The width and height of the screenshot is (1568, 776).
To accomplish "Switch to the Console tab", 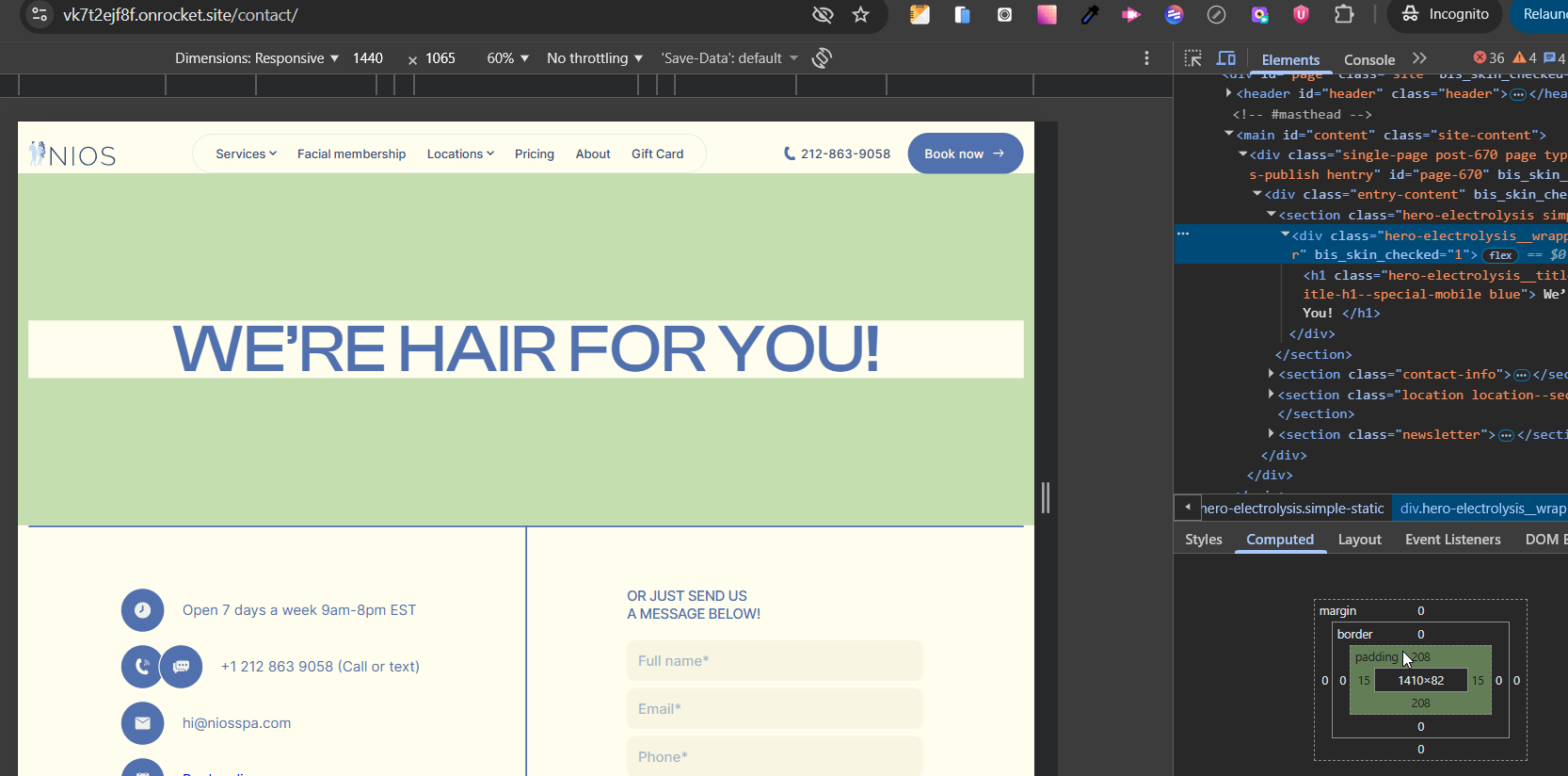I will tap(1368, 59).
